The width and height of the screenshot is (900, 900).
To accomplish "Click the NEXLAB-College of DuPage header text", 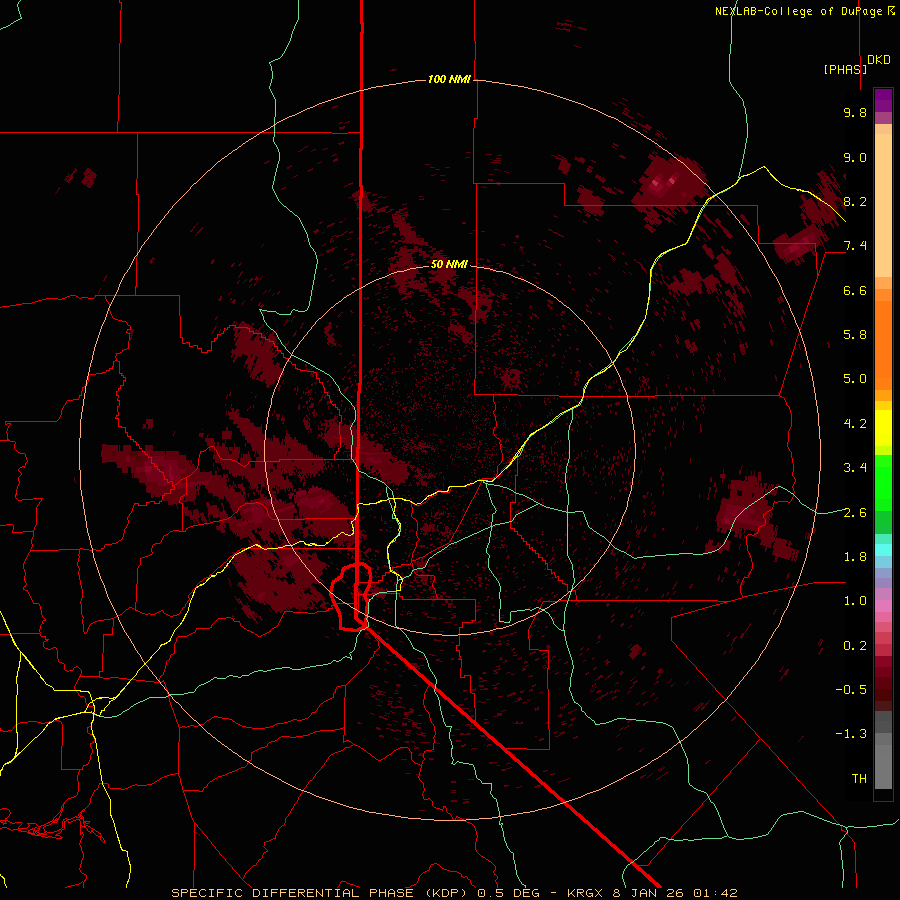I will pyautogui.click(x=798, y=11).
